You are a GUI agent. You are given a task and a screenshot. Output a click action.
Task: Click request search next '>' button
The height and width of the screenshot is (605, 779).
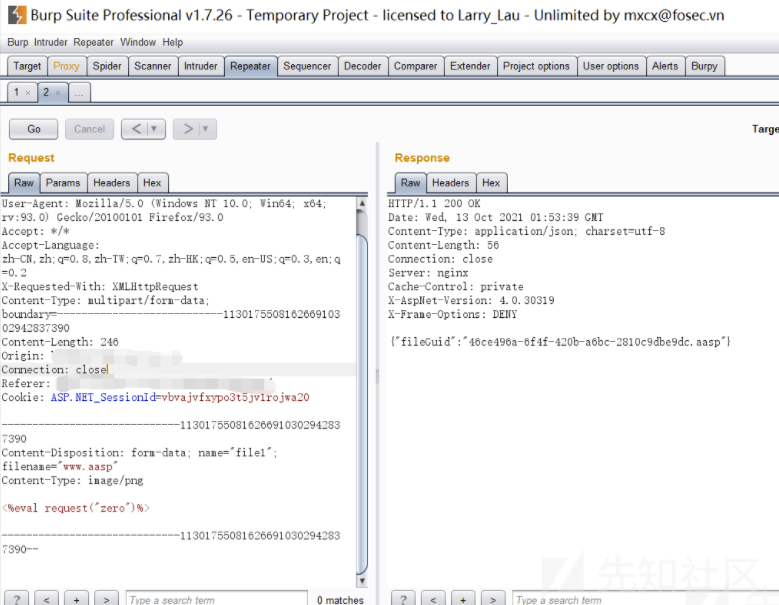pos(106,600)
